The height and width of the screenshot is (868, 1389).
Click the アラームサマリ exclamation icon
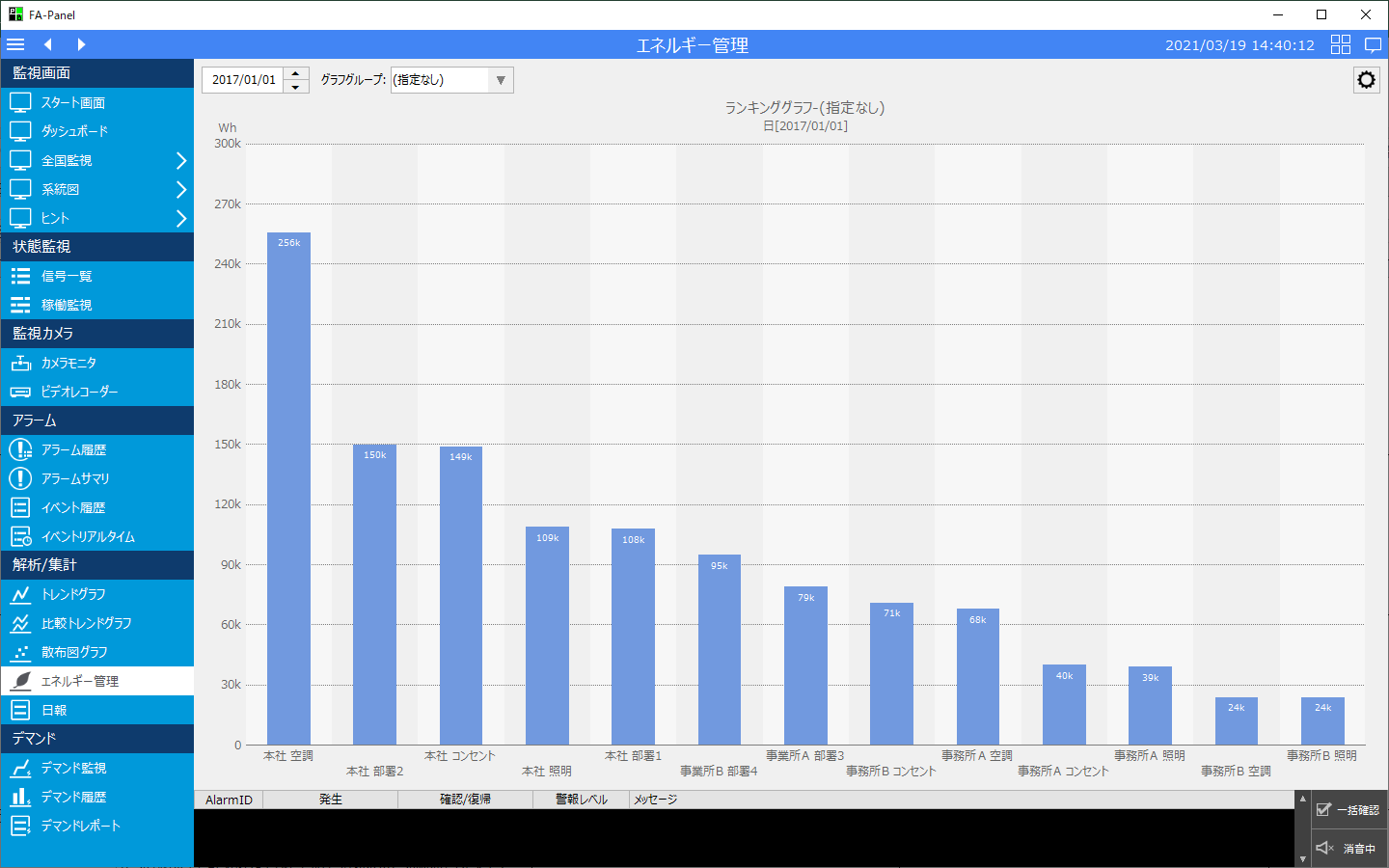click(20, 478)
